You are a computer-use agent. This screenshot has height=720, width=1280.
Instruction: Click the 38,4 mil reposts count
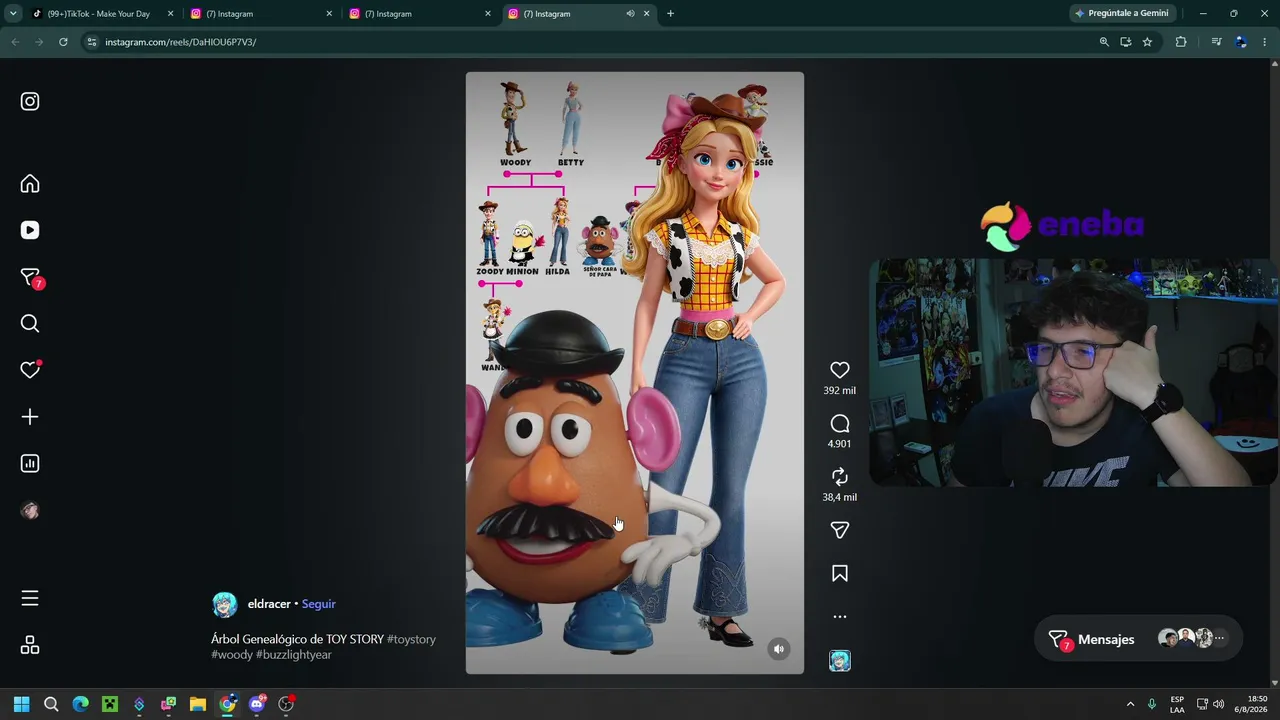840,497
